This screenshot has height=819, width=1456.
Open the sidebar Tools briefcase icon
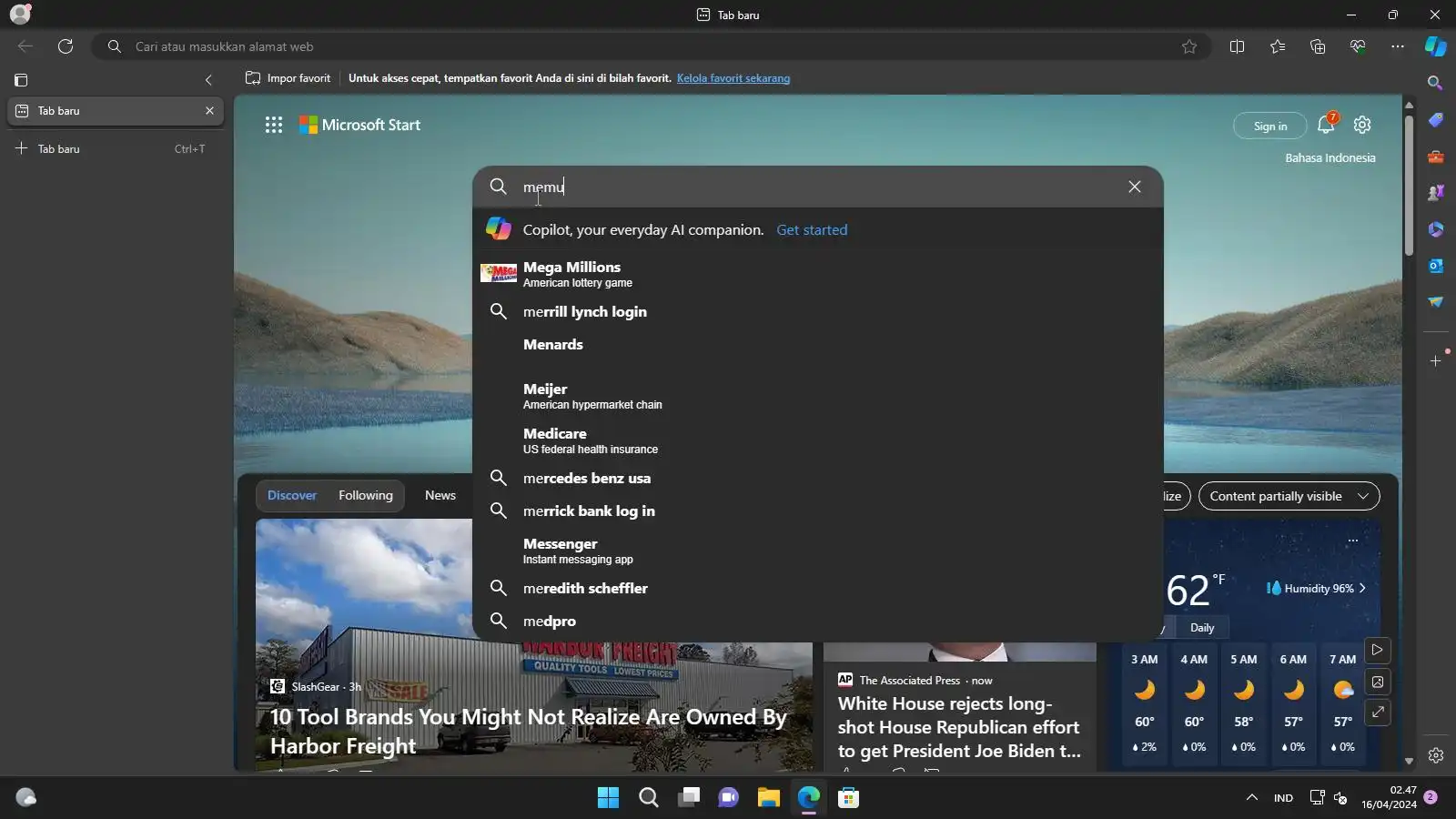pos(1435,157)
